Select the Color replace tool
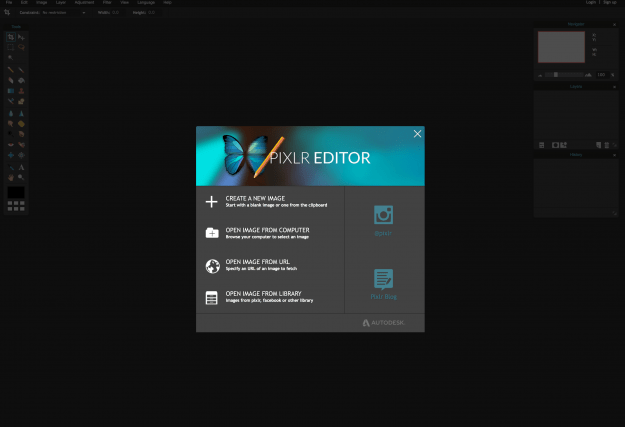 (11, 101)
